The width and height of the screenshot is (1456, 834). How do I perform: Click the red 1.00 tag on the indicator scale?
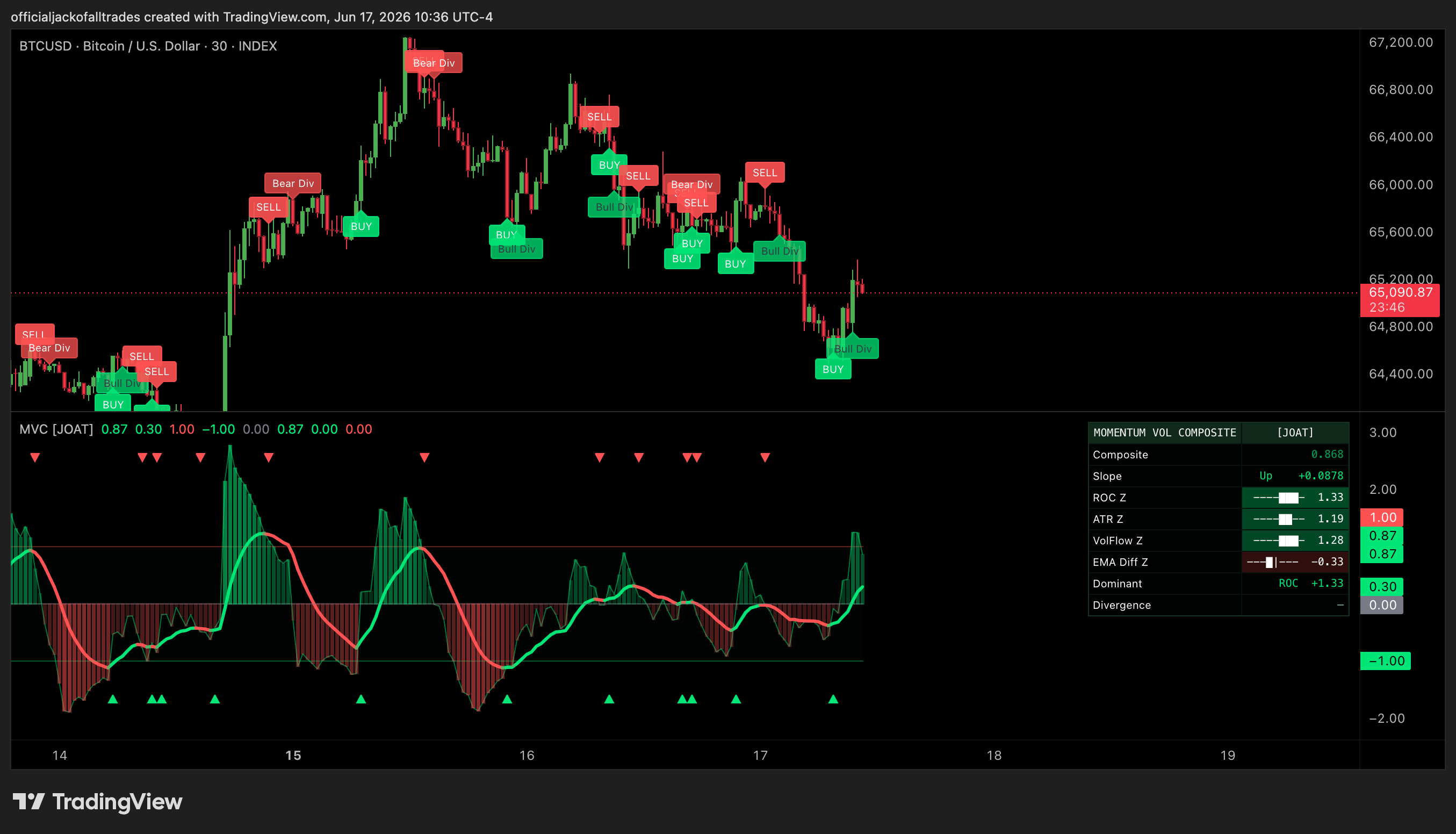1382,517
